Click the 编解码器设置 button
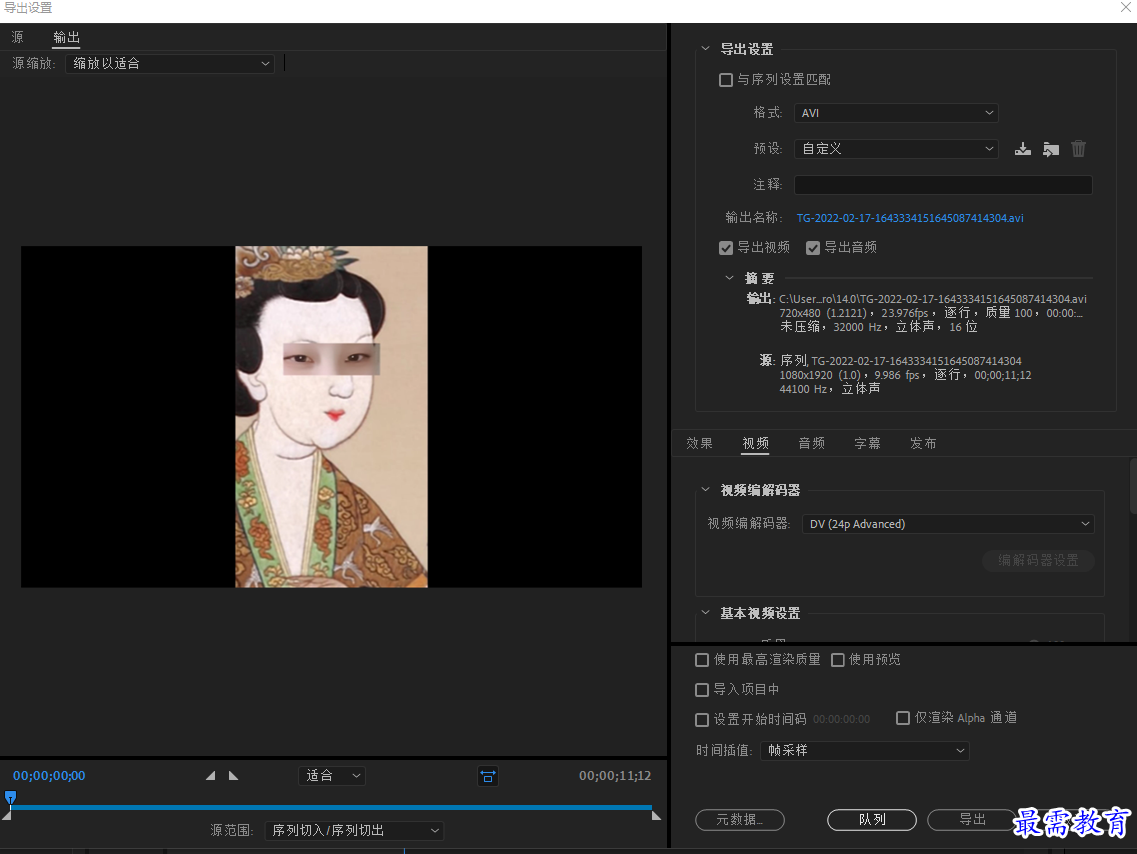This screenshot has width=1137, height=854. pos(1038,560)
